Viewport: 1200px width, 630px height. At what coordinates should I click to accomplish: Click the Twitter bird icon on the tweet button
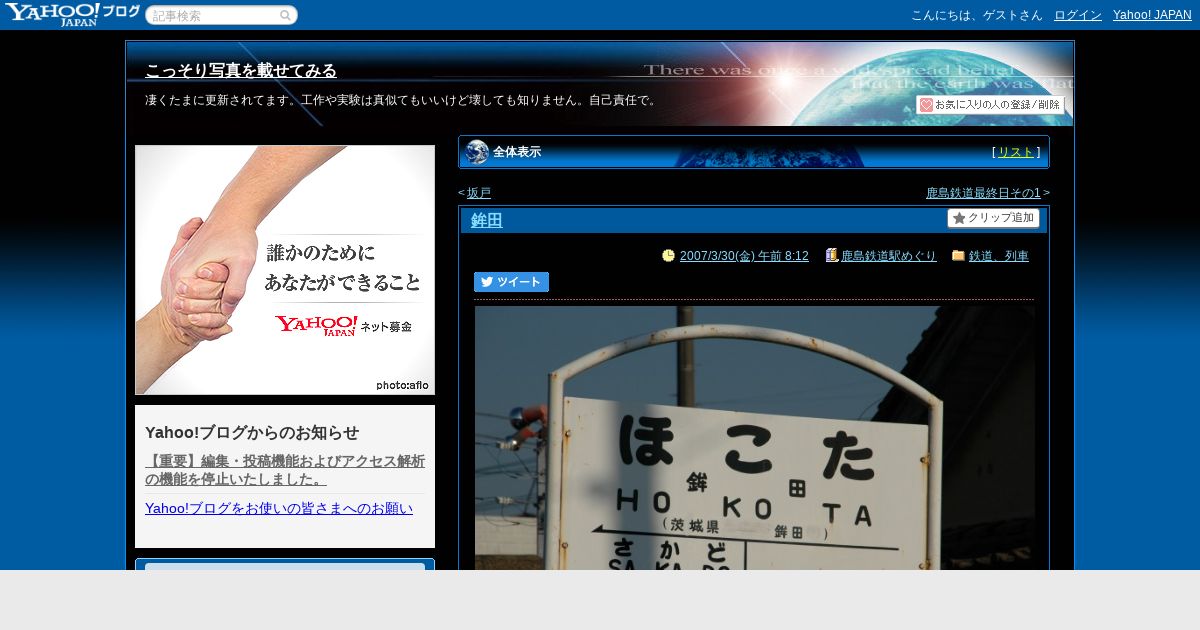click(x=487, y=282)
